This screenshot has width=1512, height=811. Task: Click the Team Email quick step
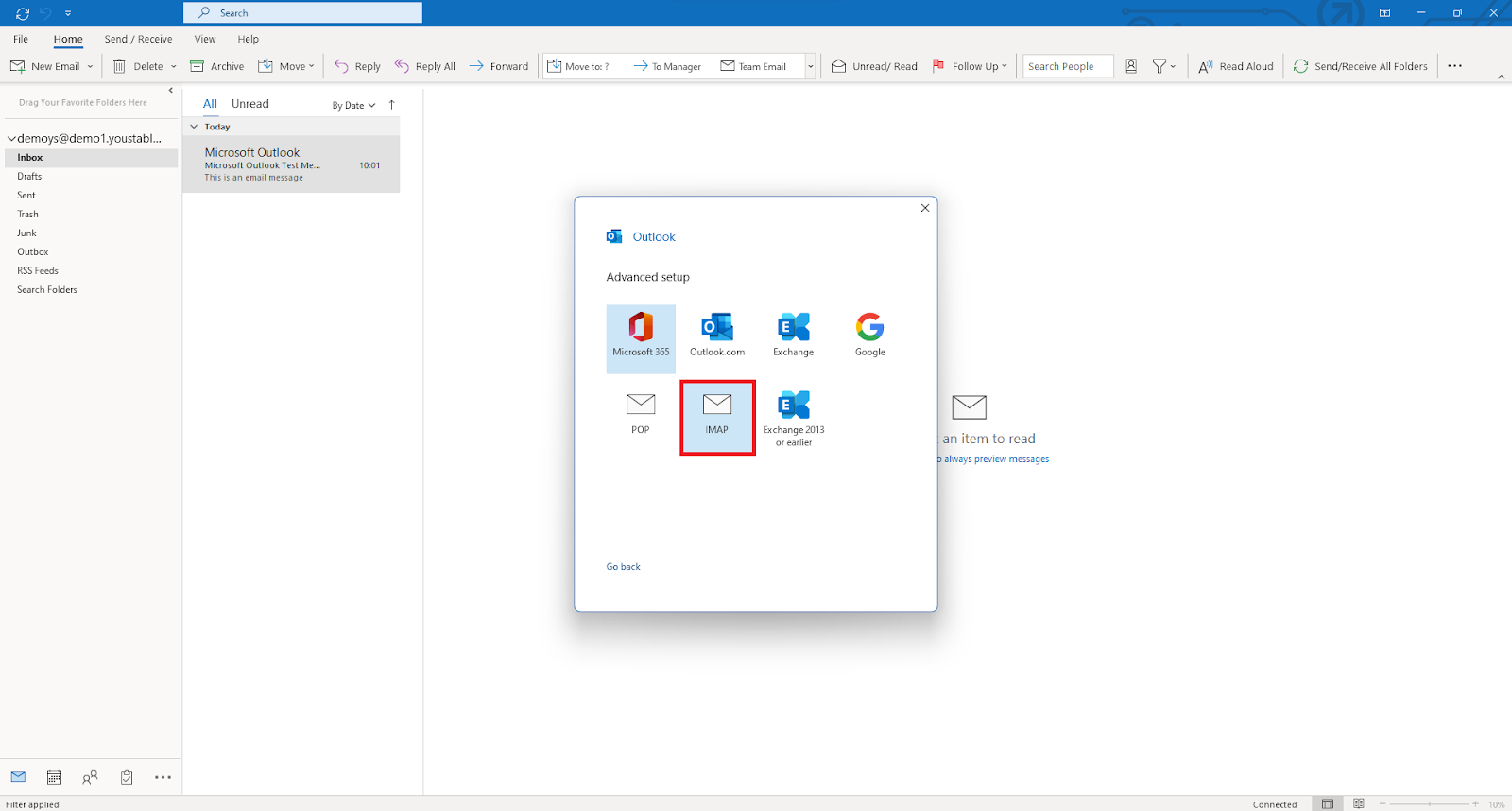(753, 66)
